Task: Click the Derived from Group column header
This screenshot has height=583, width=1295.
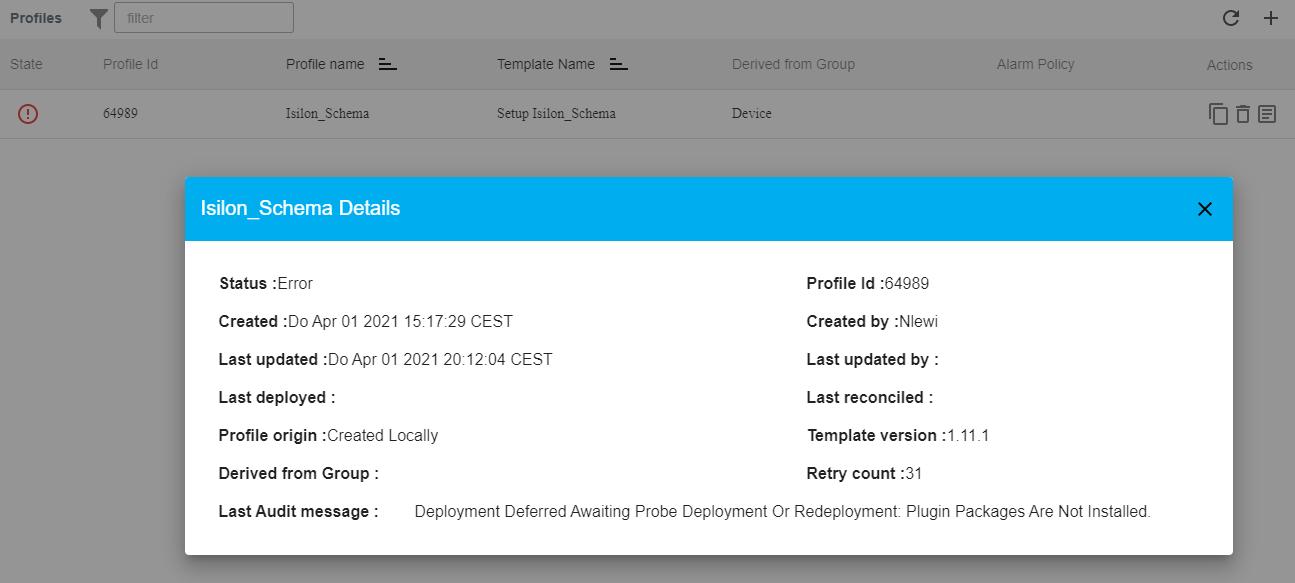Action: click(x=793, y=64)
